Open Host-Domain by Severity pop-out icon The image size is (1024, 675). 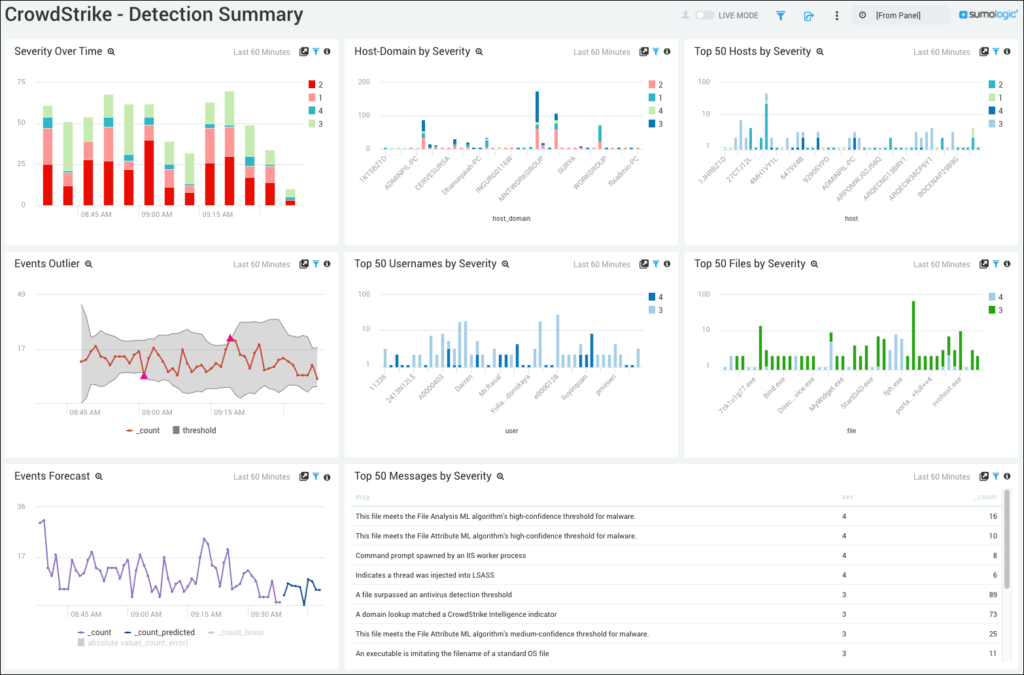tap(644, 52)
